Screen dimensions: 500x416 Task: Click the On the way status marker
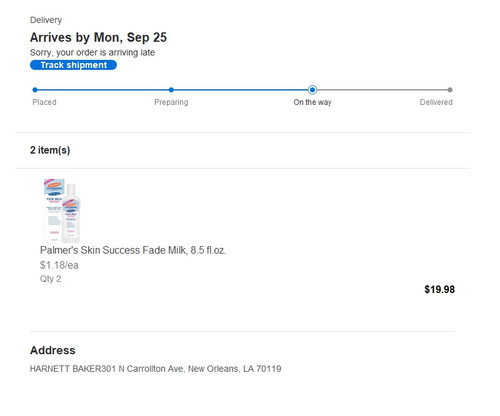pos(312,90)
